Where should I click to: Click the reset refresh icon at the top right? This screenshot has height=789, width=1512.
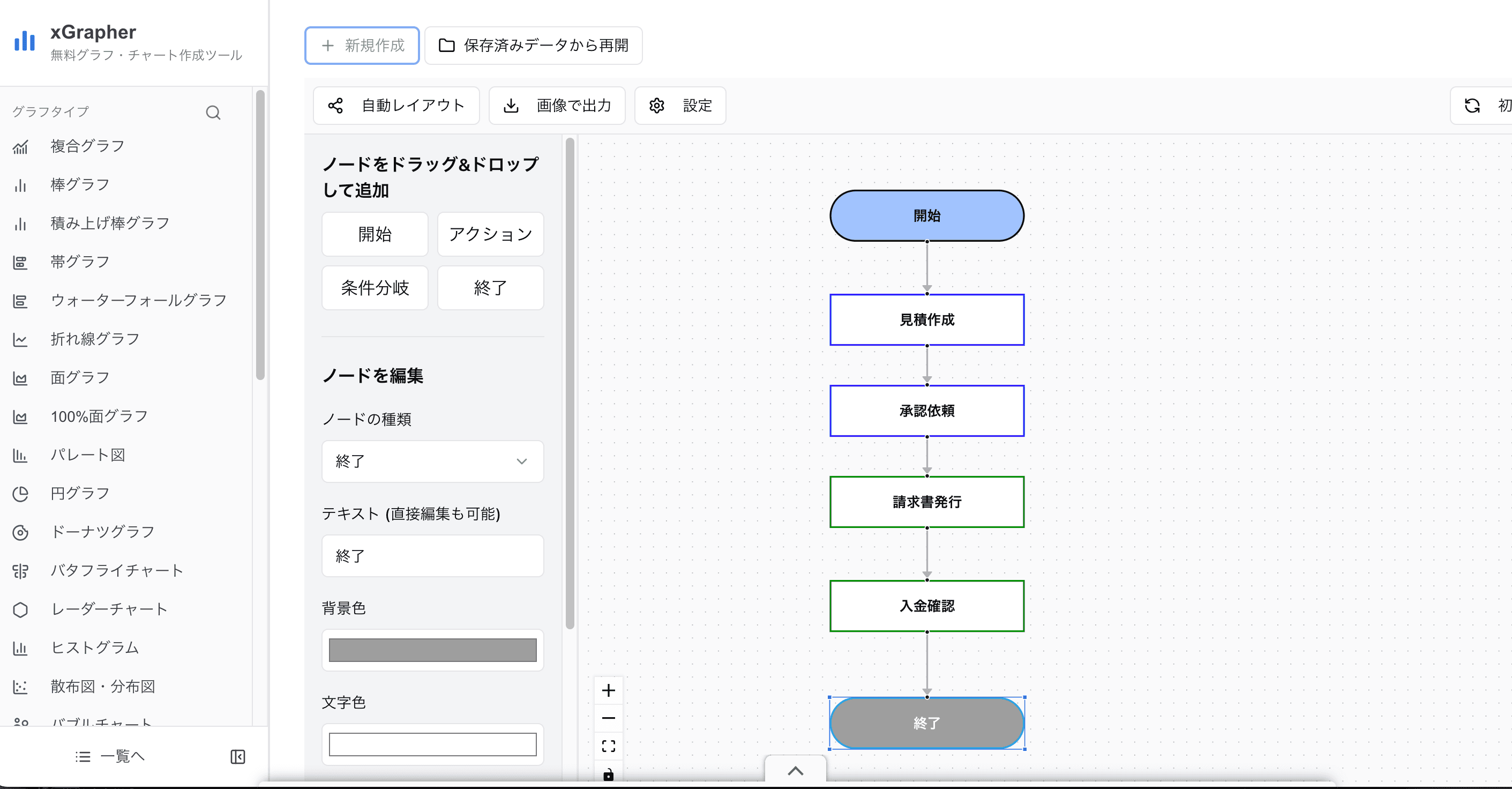(1471, 106)
